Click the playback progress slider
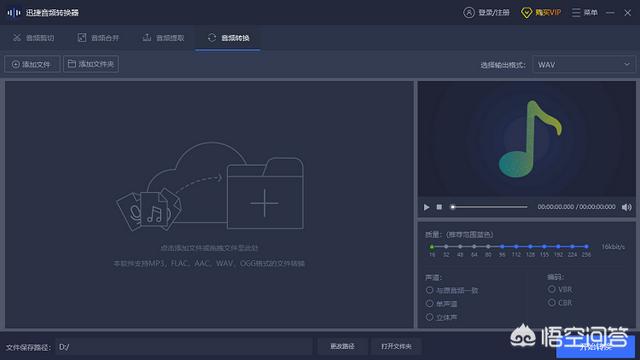 (x=490, y=207)
